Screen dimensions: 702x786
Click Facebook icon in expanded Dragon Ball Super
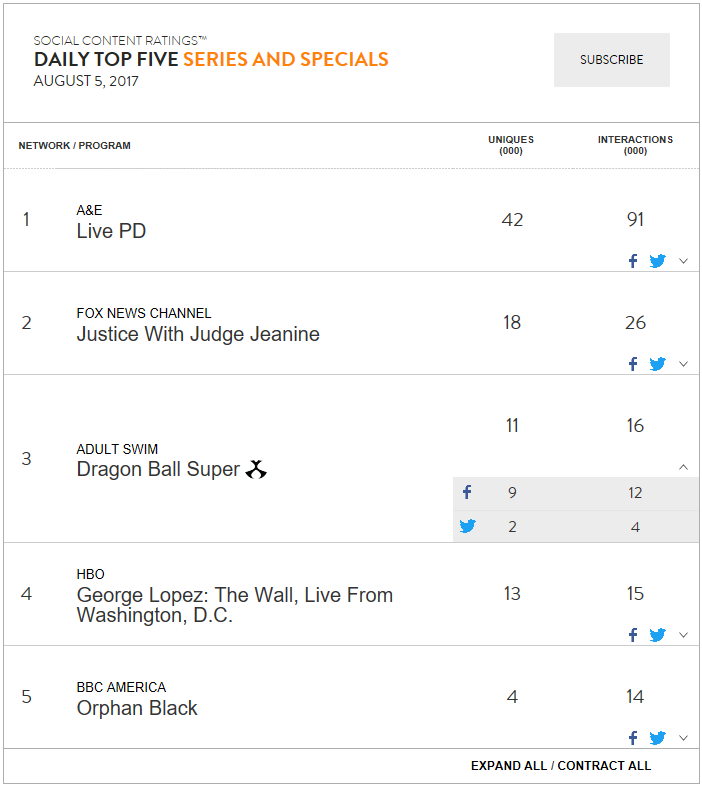(467, 492)
